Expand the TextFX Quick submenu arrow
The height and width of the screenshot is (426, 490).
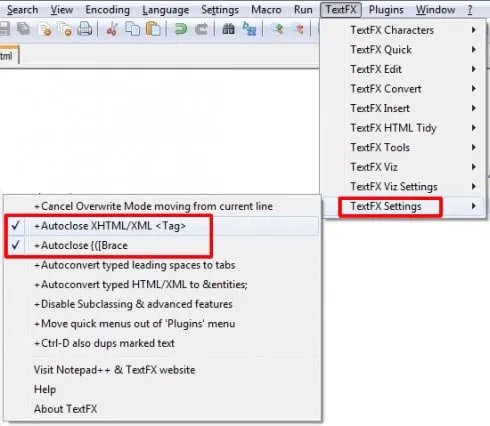click(474, 50)
